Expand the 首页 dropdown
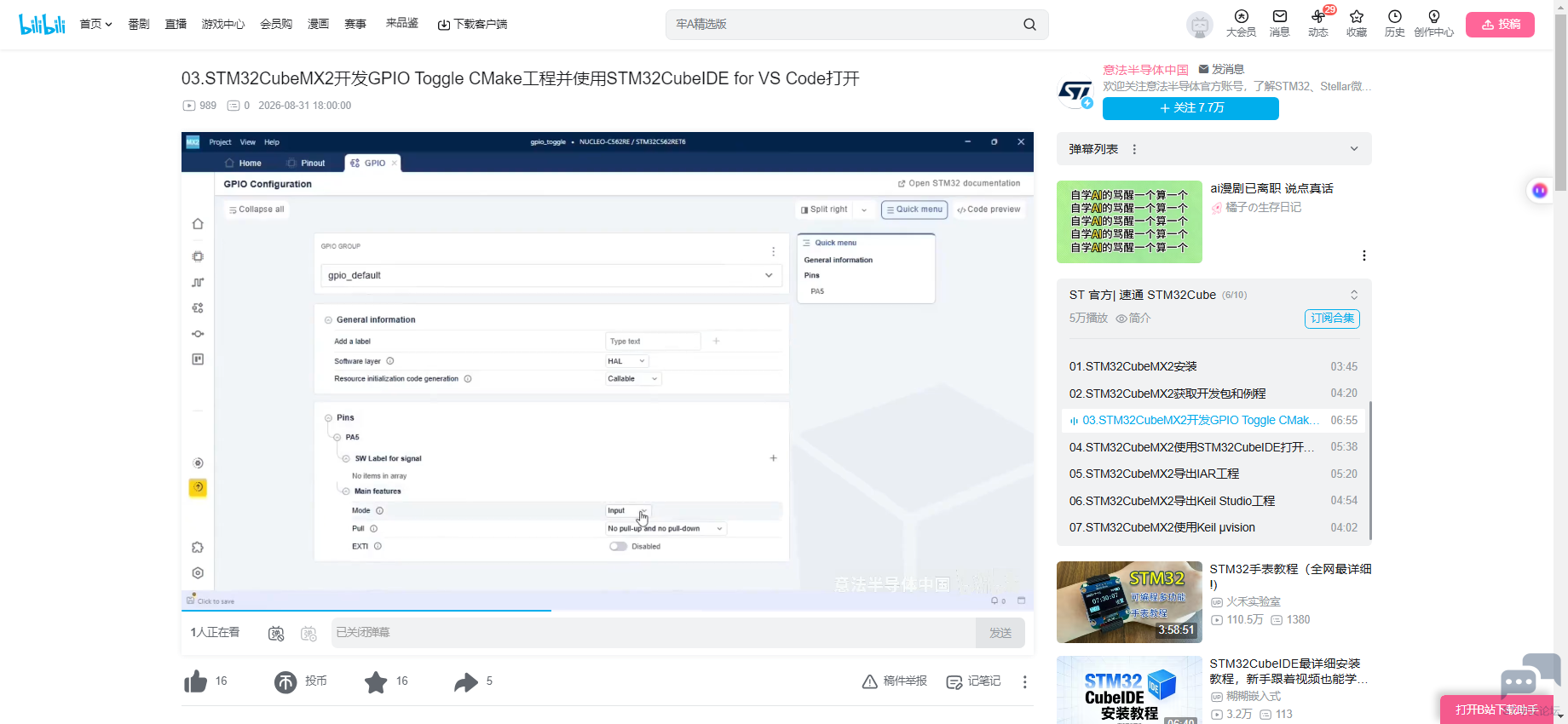The height and width of the screenshot is (724, 1568). click(x=96, y=25)
